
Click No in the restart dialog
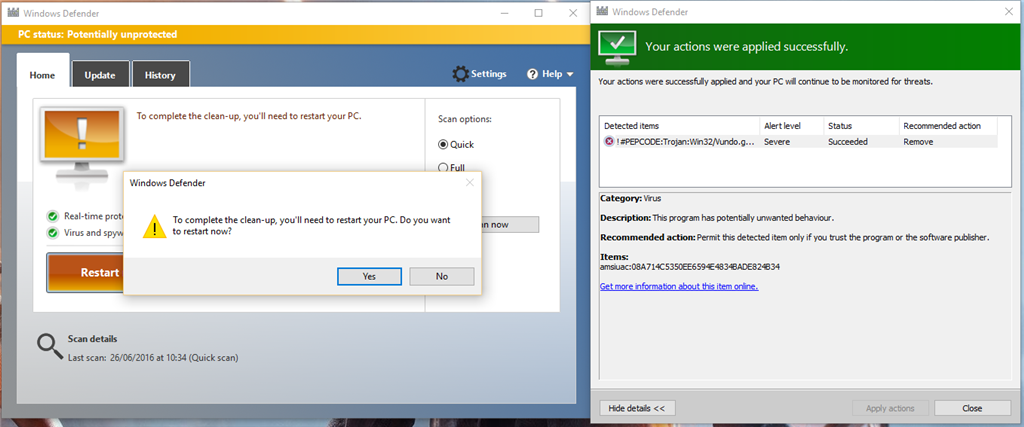[x=441, y=276]
